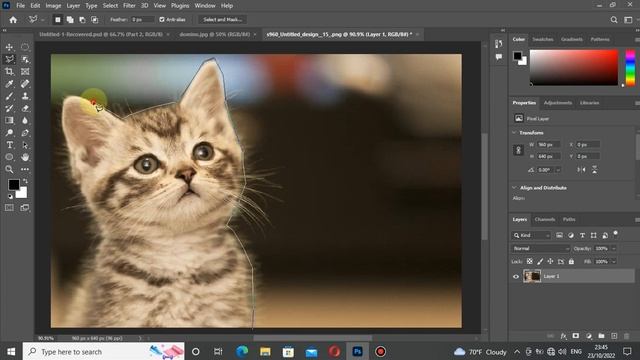Delete layer with the trash icon

click(627, 336)
